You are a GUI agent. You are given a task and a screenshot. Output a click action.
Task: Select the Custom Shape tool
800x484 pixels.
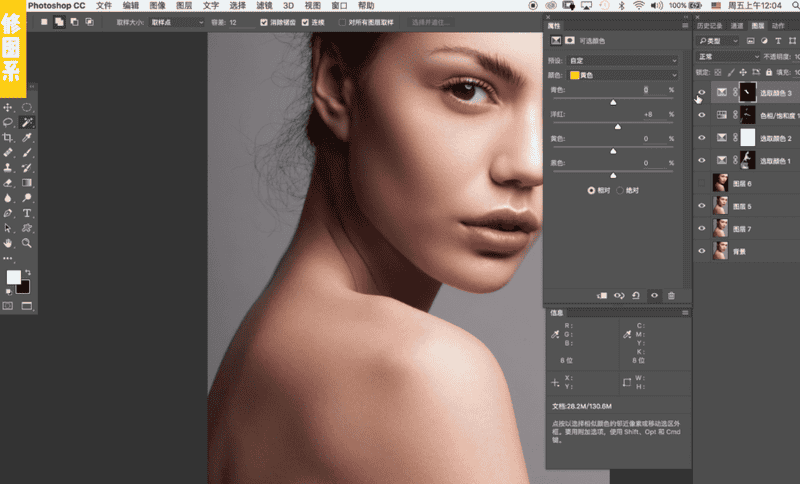click(x=27, y=228)
